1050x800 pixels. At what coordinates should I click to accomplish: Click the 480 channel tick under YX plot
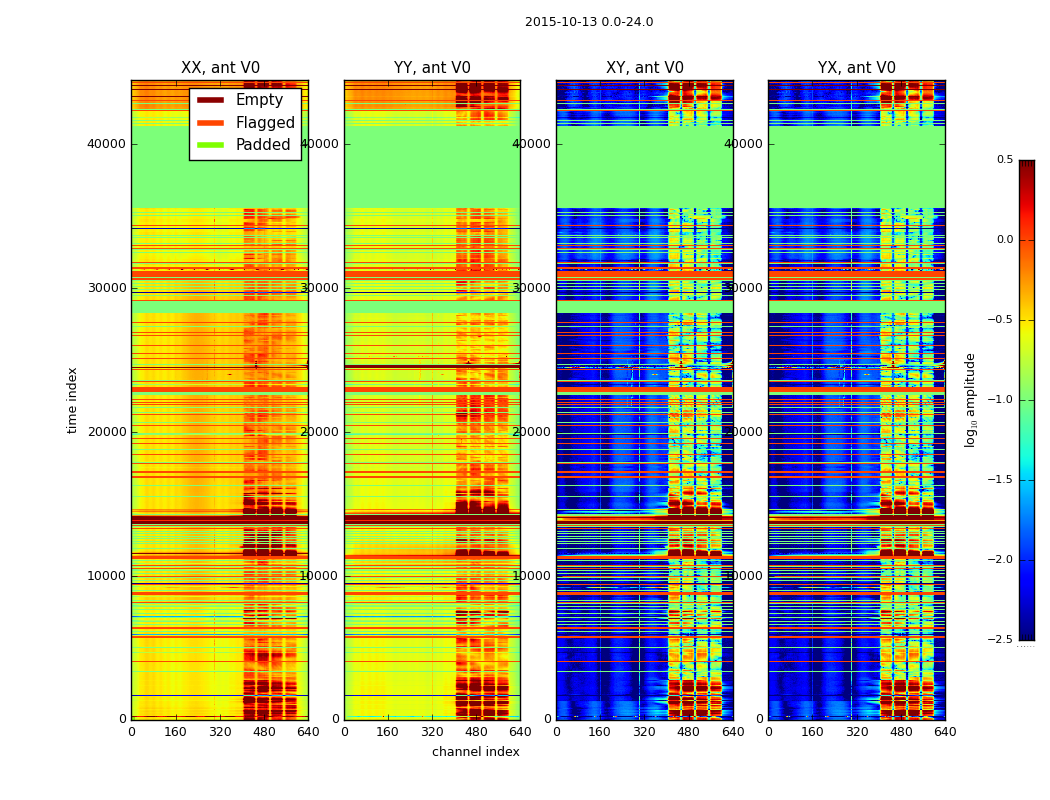pyautogui.click(x=901, y=732)
